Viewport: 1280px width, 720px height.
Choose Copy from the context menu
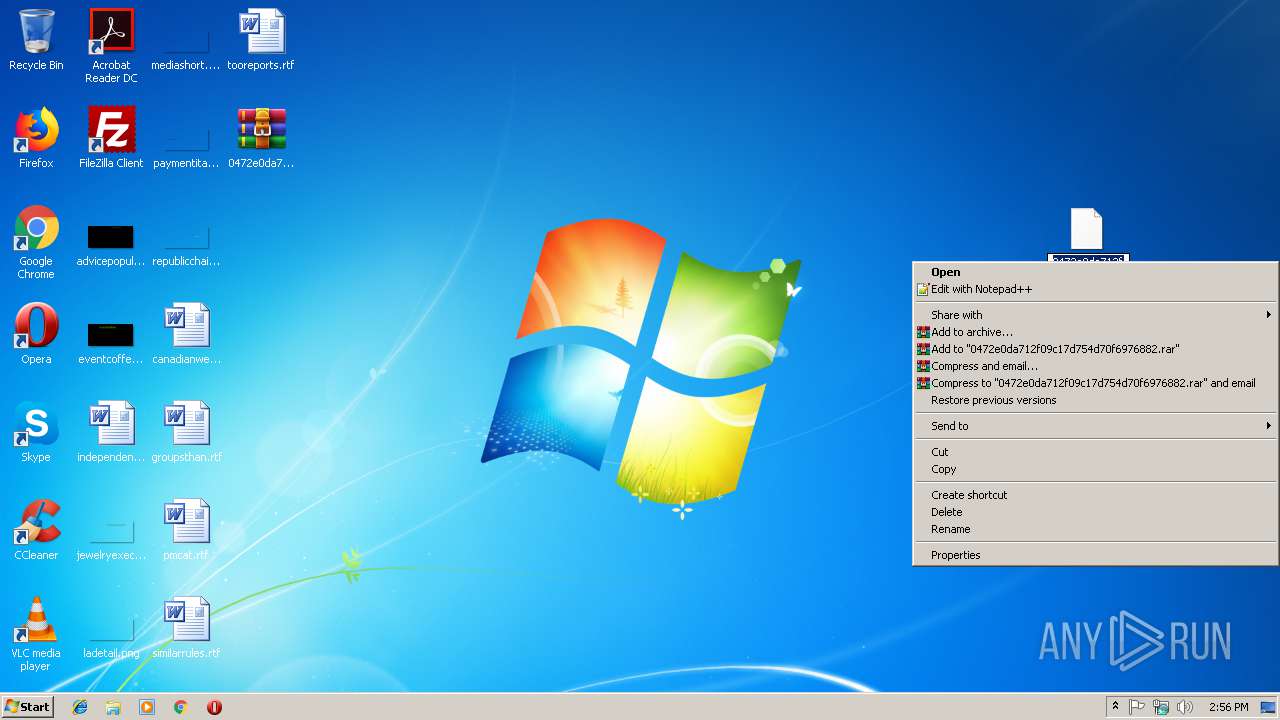(x=1095, y=469)
